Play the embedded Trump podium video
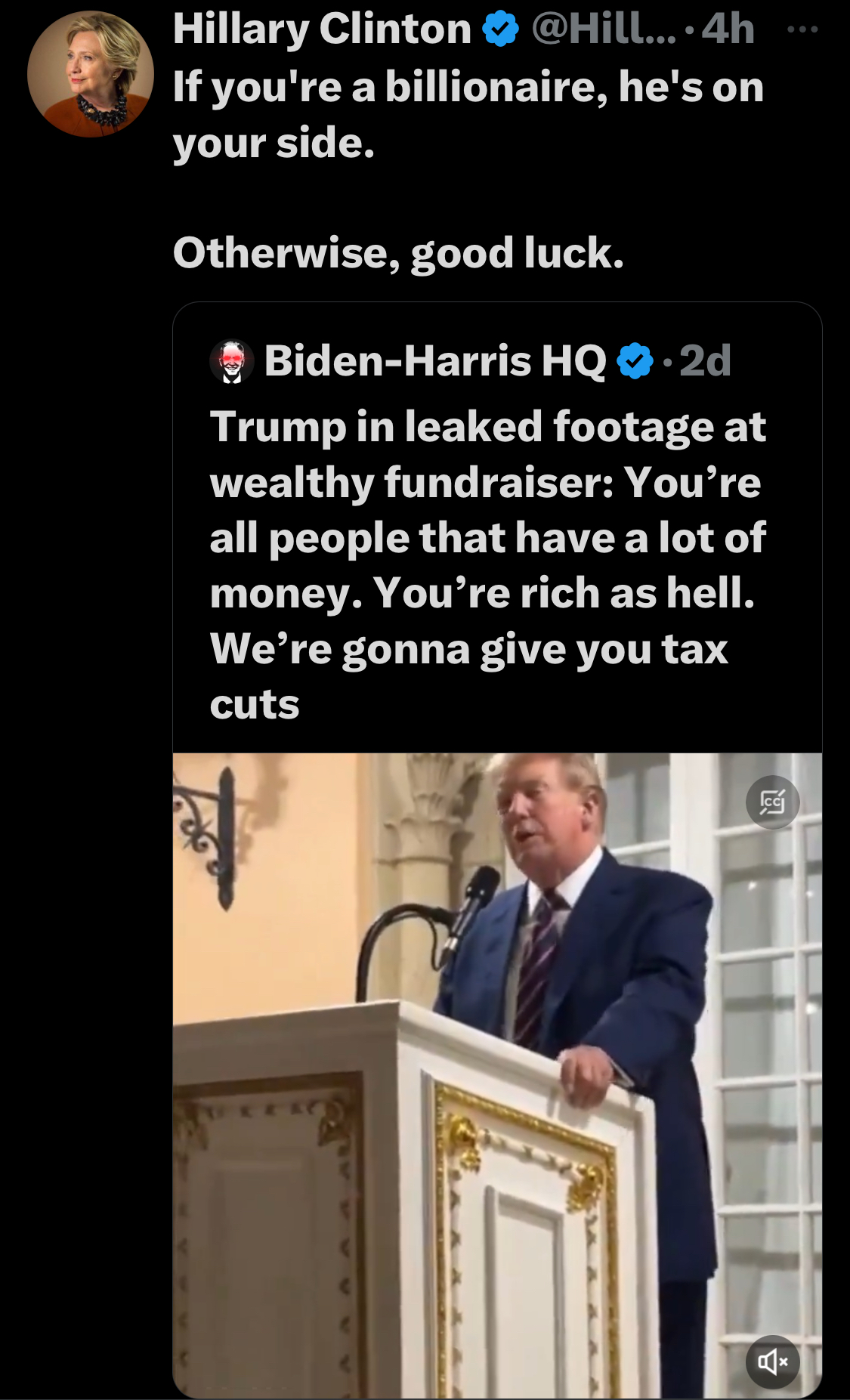 pyautogui.click(x=497, y=1075)
